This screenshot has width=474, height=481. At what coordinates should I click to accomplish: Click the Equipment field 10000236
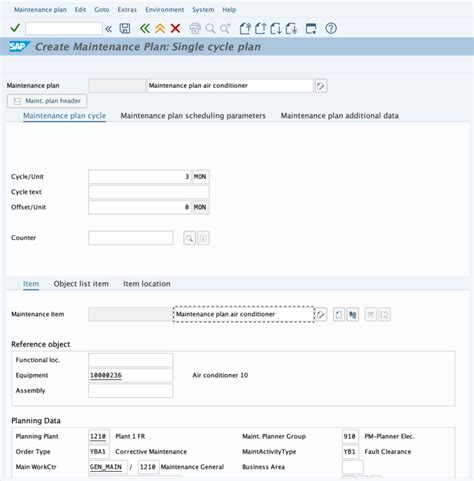[x=131, y=376]
